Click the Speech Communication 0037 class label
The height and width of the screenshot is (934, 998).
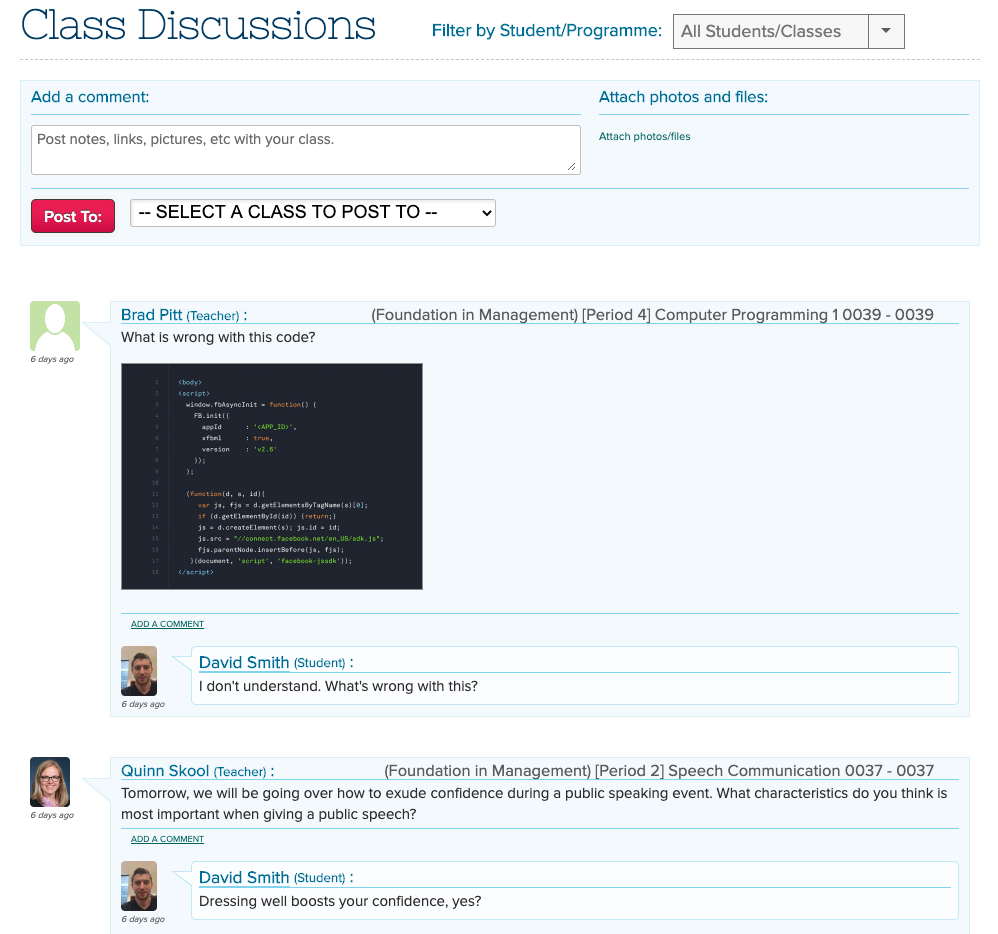659,770
